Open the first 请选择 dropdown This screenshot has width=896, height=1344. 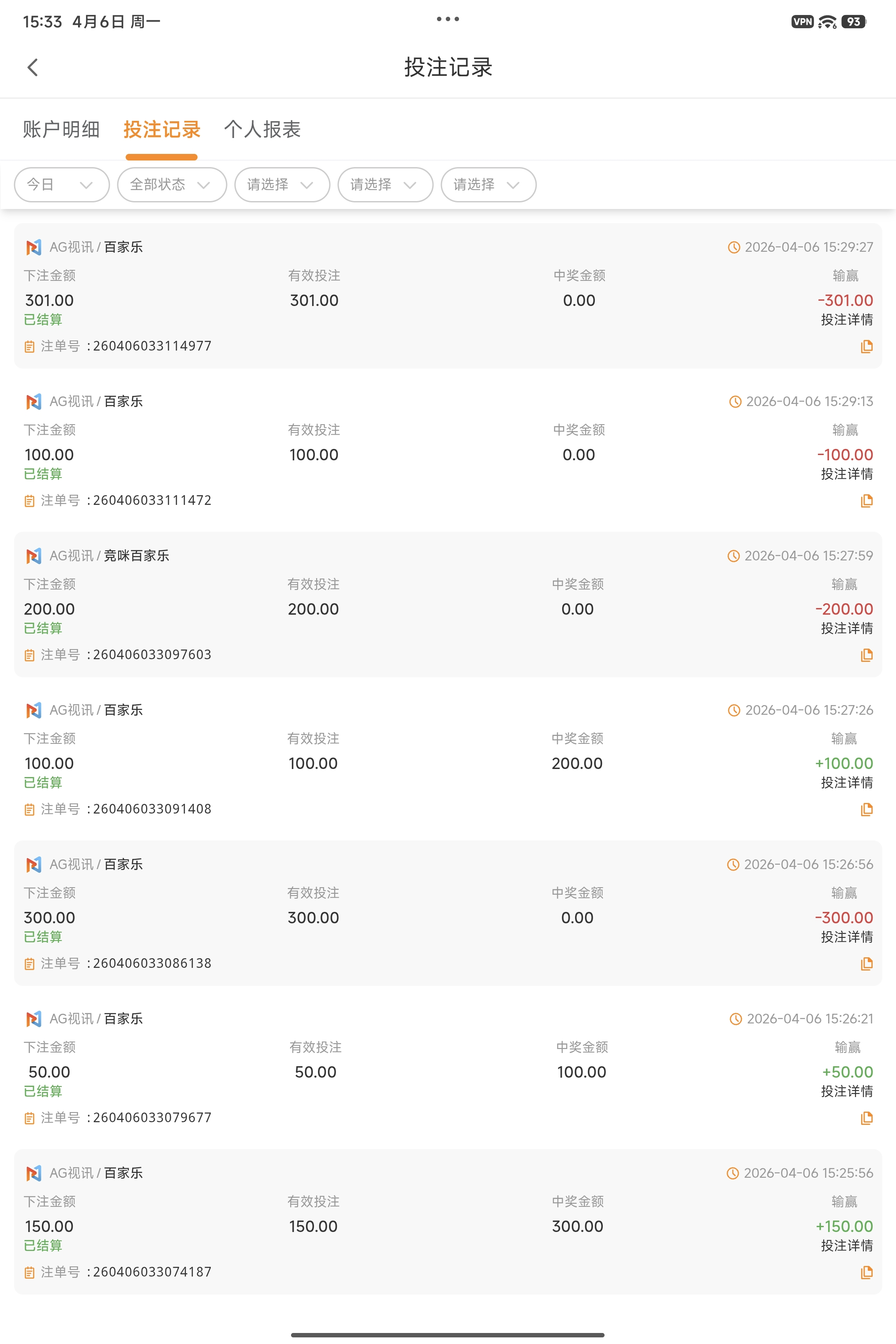(282, 185)
